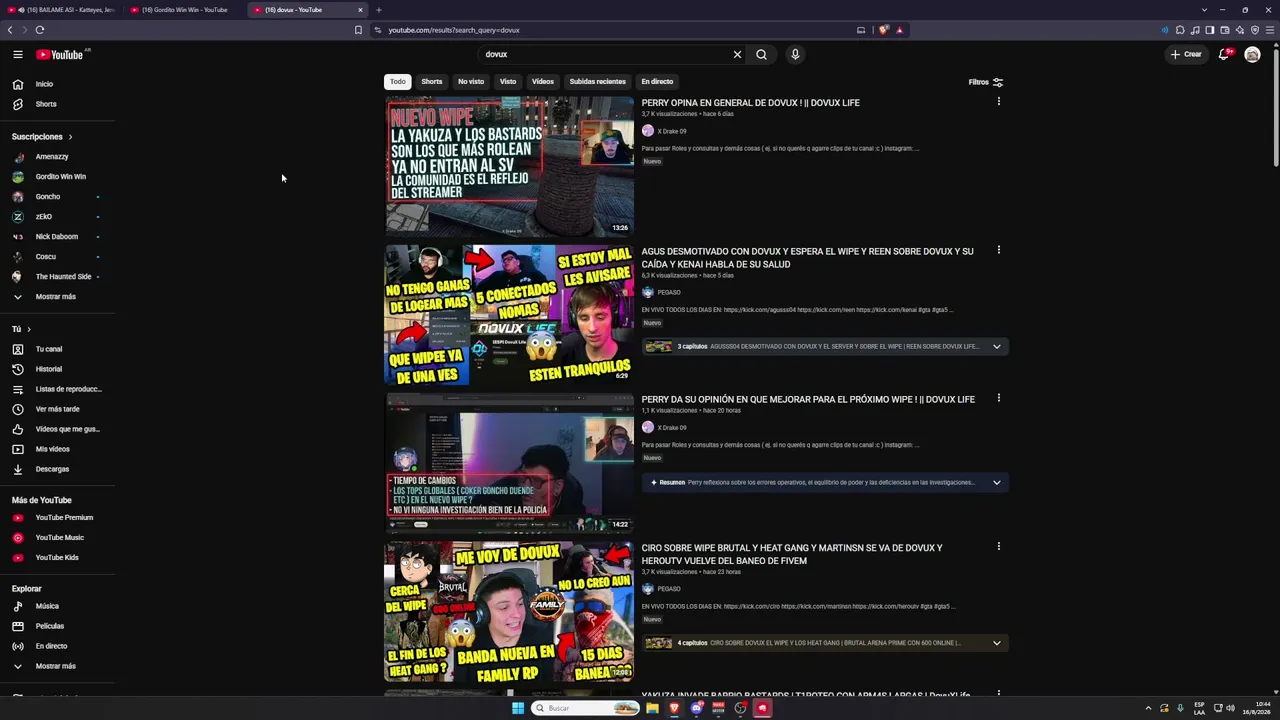
Task: Open more actions for Ciro Sobre Wipe video
Action: click(x=998, y=547)
